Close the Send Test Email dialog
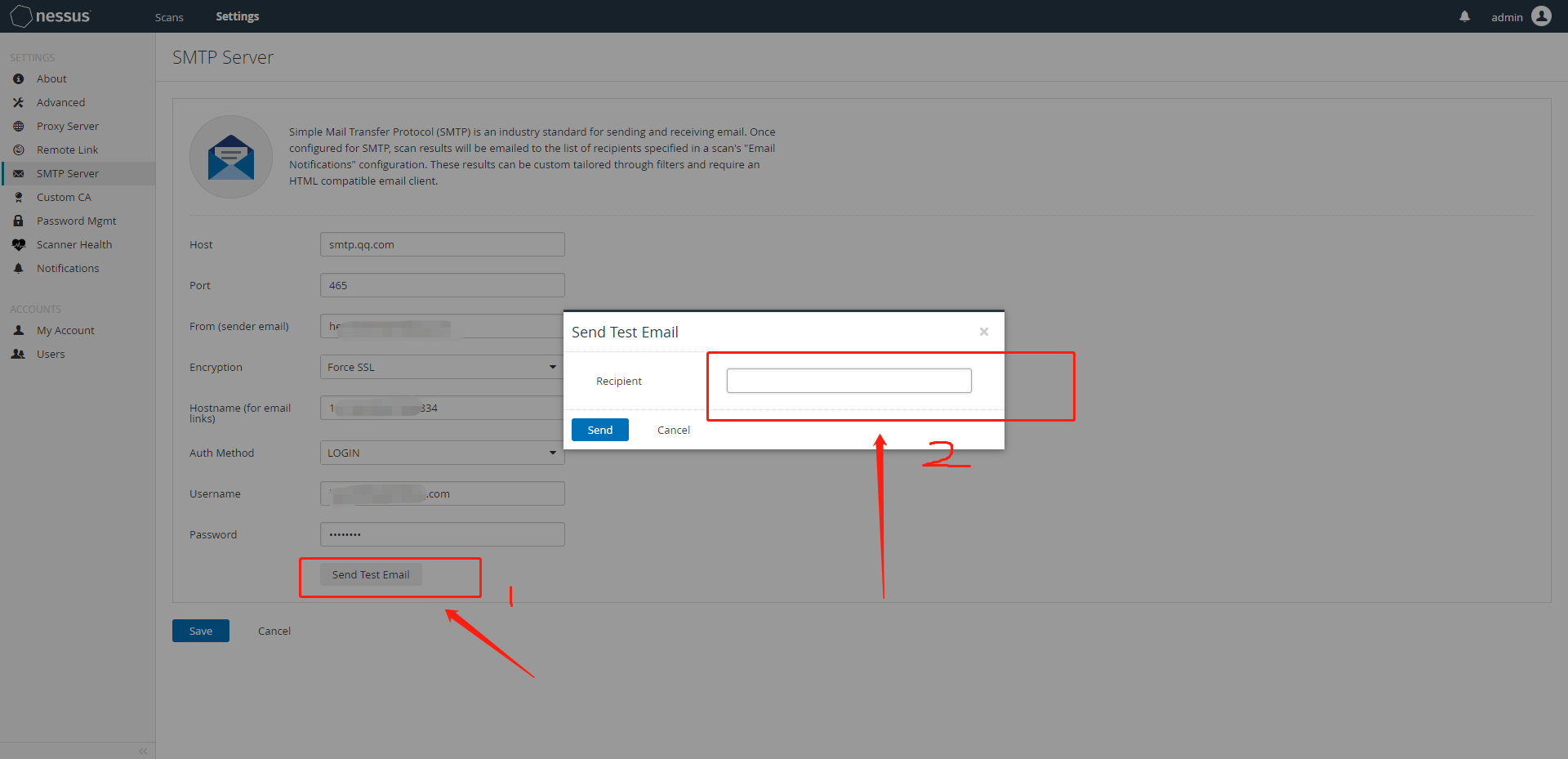The width and height of the screenshot is (1568, 759). coord(984,332)
